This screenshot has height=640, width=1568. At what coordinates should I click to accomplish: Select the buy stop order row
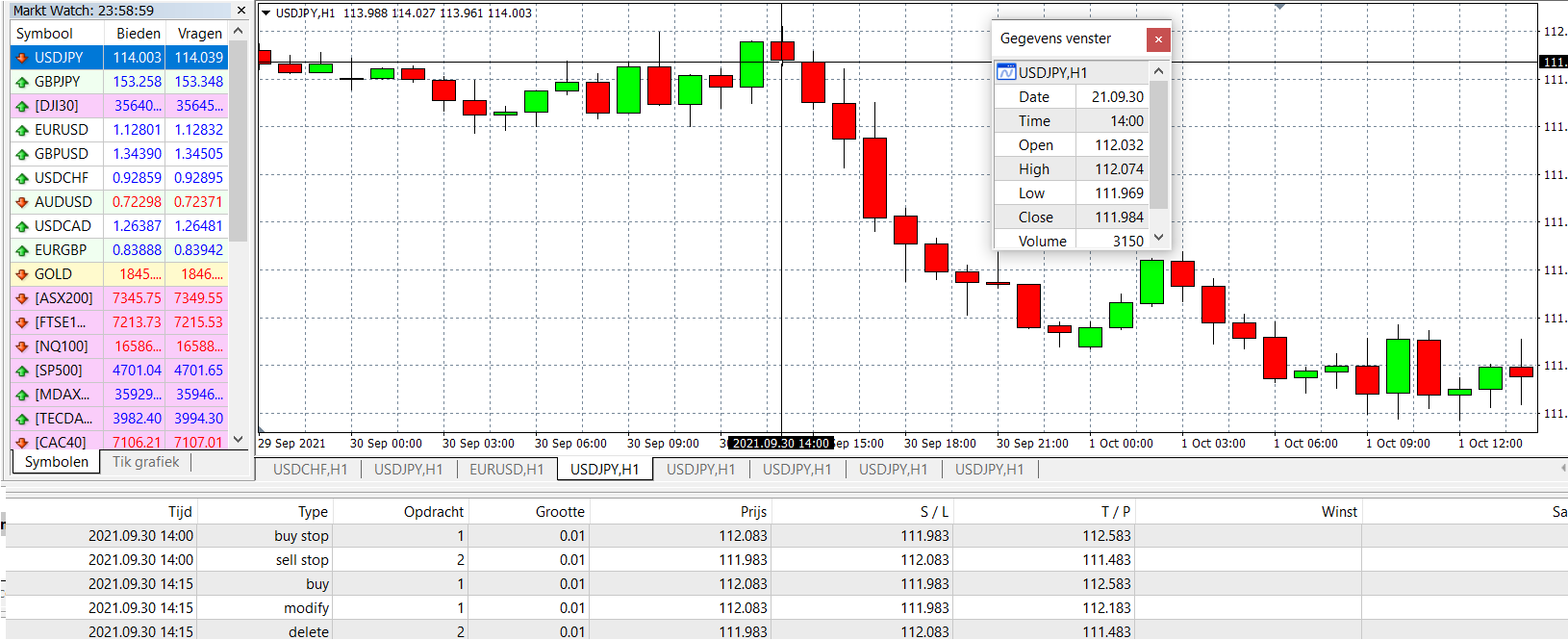pos(787,536)
